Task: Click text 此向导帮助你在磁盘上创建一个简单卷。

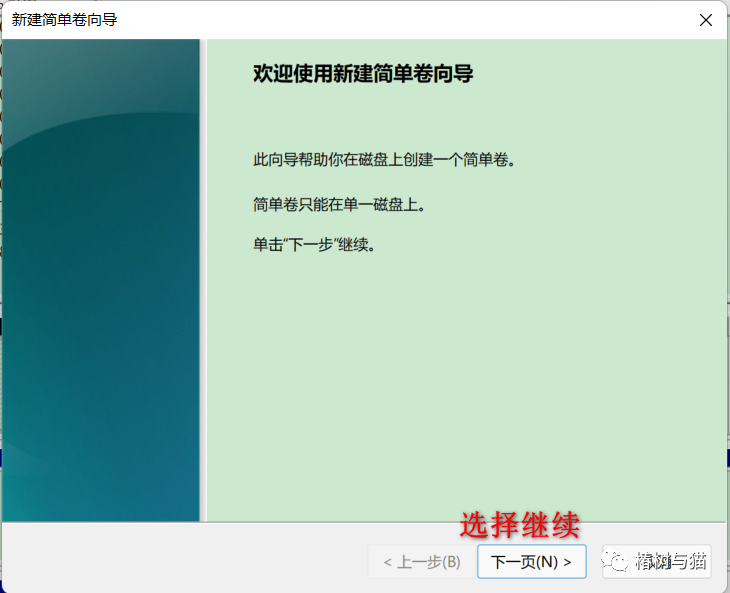Action: [384, 160]
